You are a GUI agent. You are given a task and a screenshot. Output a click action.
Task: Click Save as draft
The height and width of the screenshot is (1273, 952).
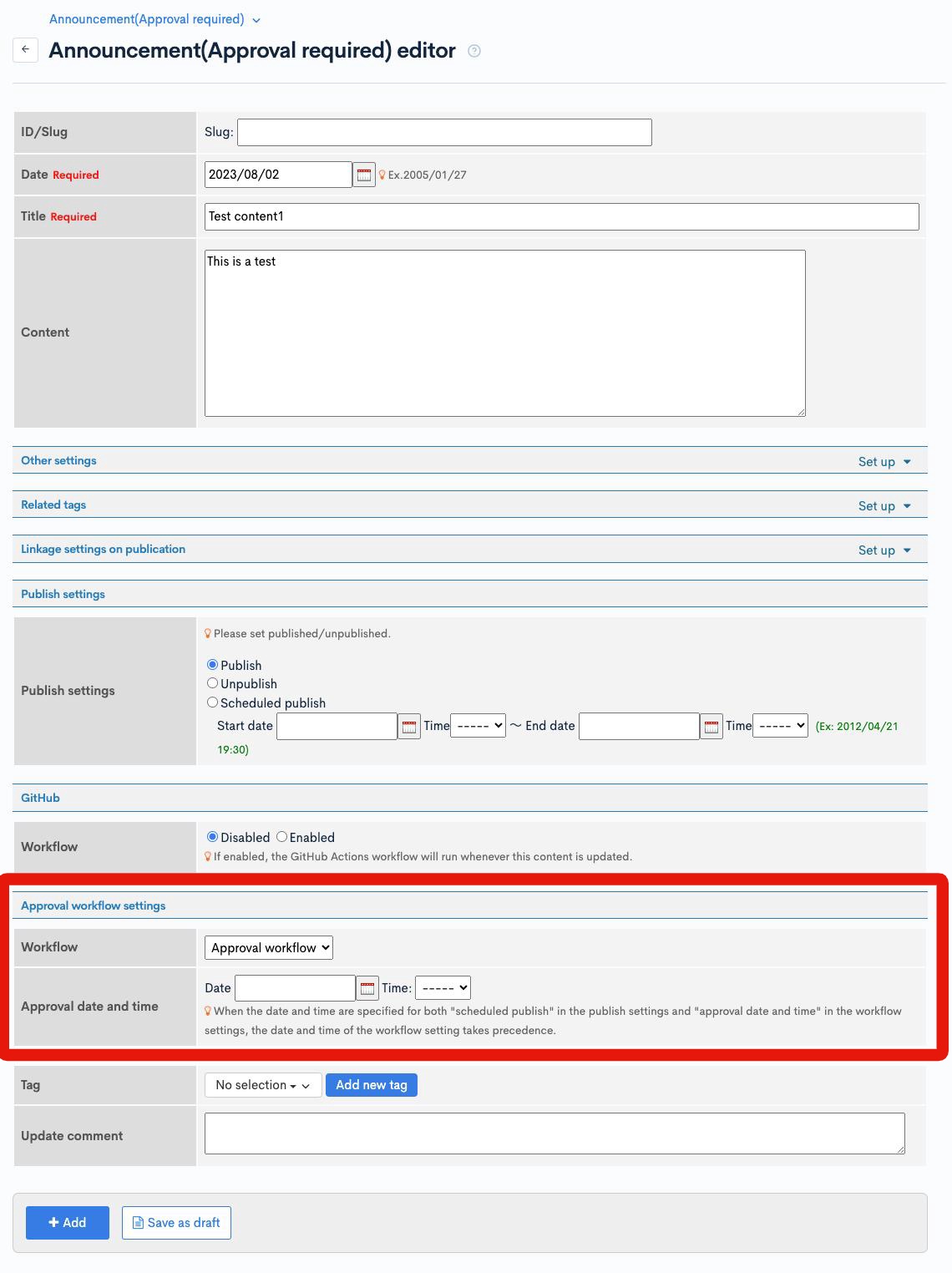175,1222
